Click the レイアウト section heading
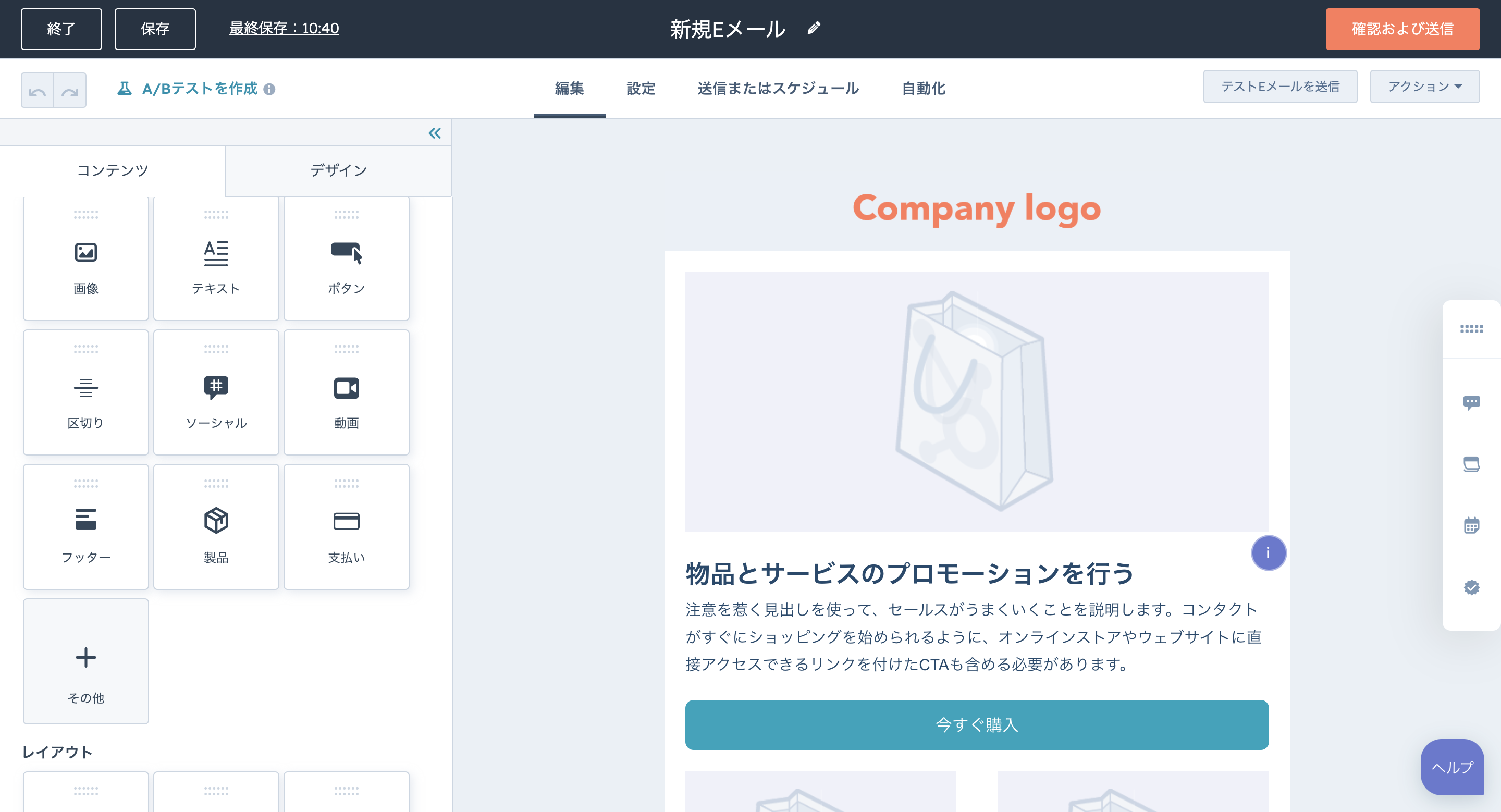 pyautogui.click(x=57, y=752)
